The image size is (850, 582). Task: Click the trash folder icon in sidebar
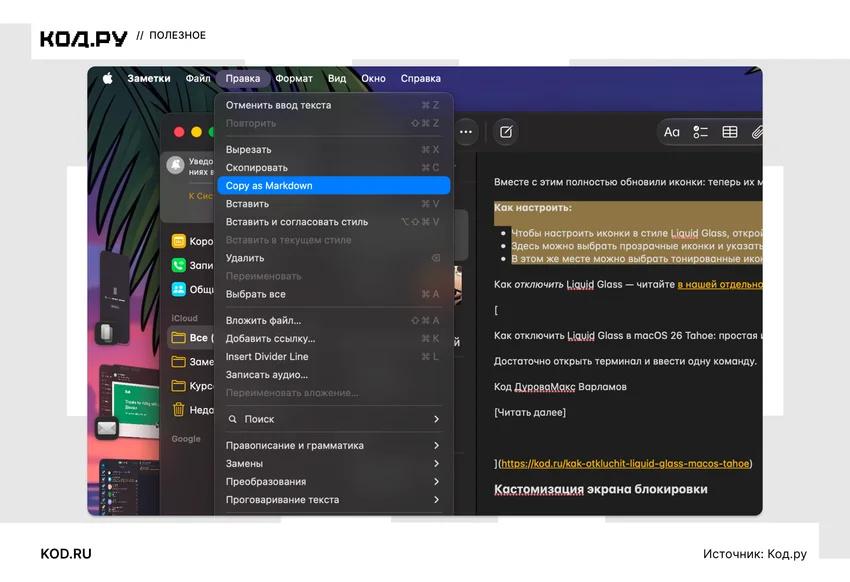(179, 410)
